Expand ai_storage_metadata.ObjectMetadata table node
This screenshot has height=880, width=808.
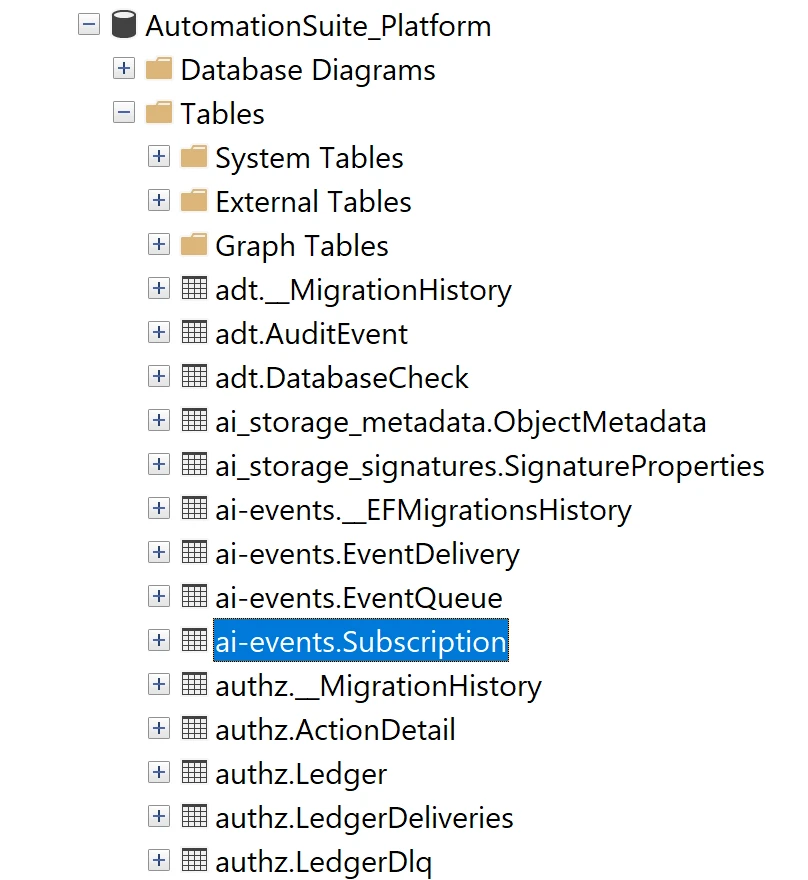159,420
